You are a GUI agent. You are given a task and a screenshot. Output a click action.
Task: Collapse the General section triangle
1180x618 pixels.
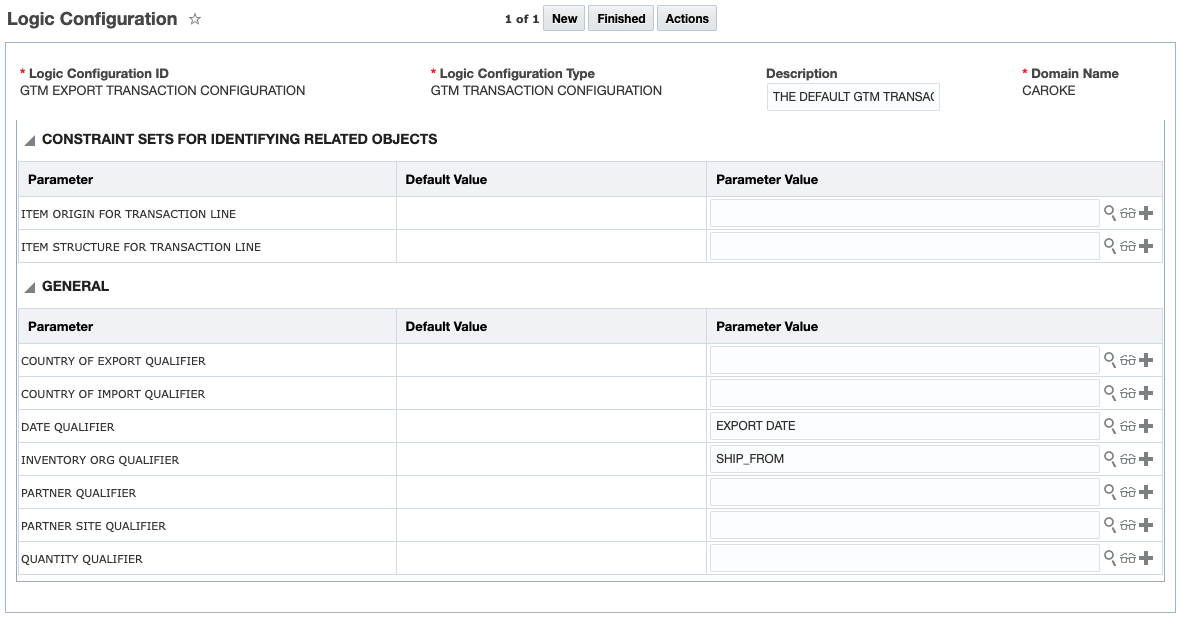pyautogui.click(x=30, y=288)
